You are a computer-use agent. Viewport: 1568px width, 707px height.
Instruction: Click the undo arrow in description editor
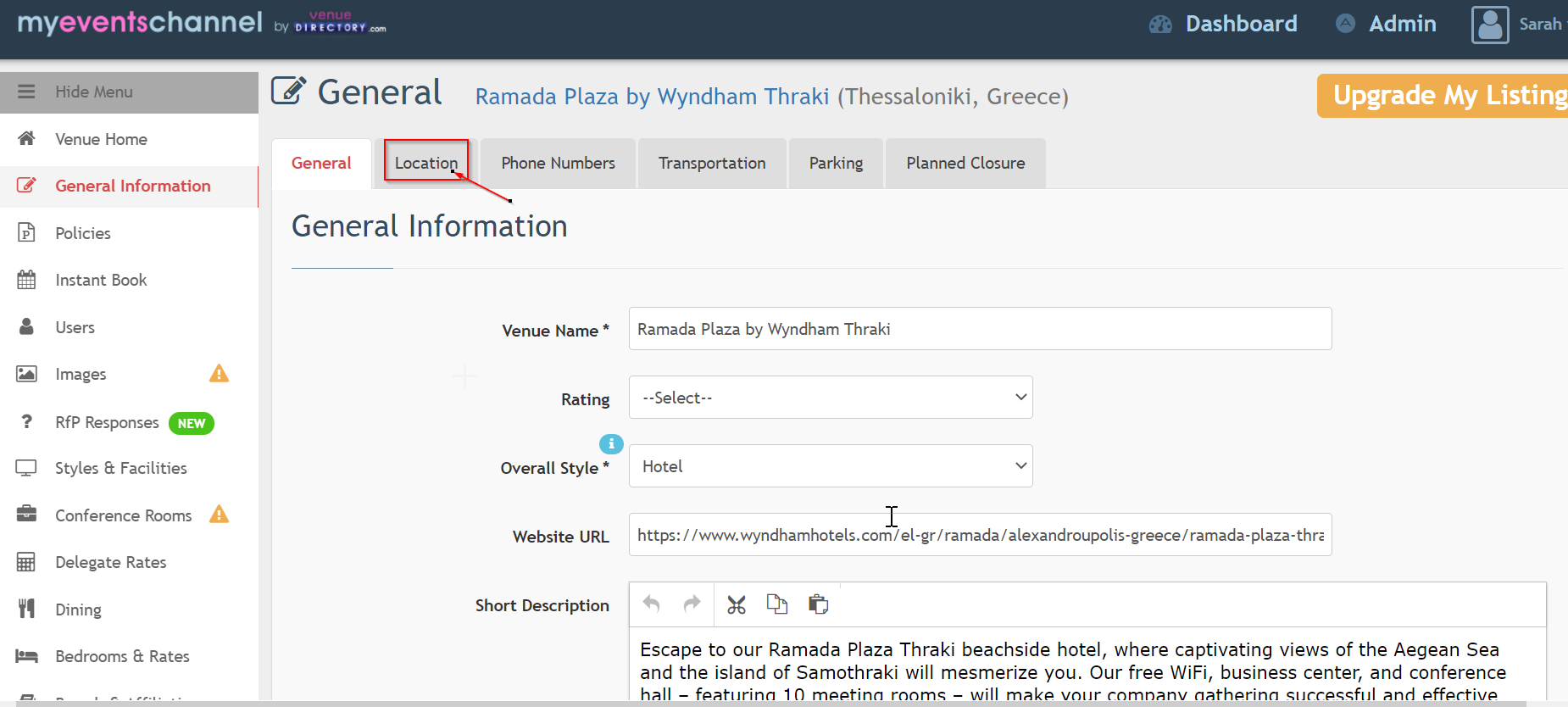point(651,604)
